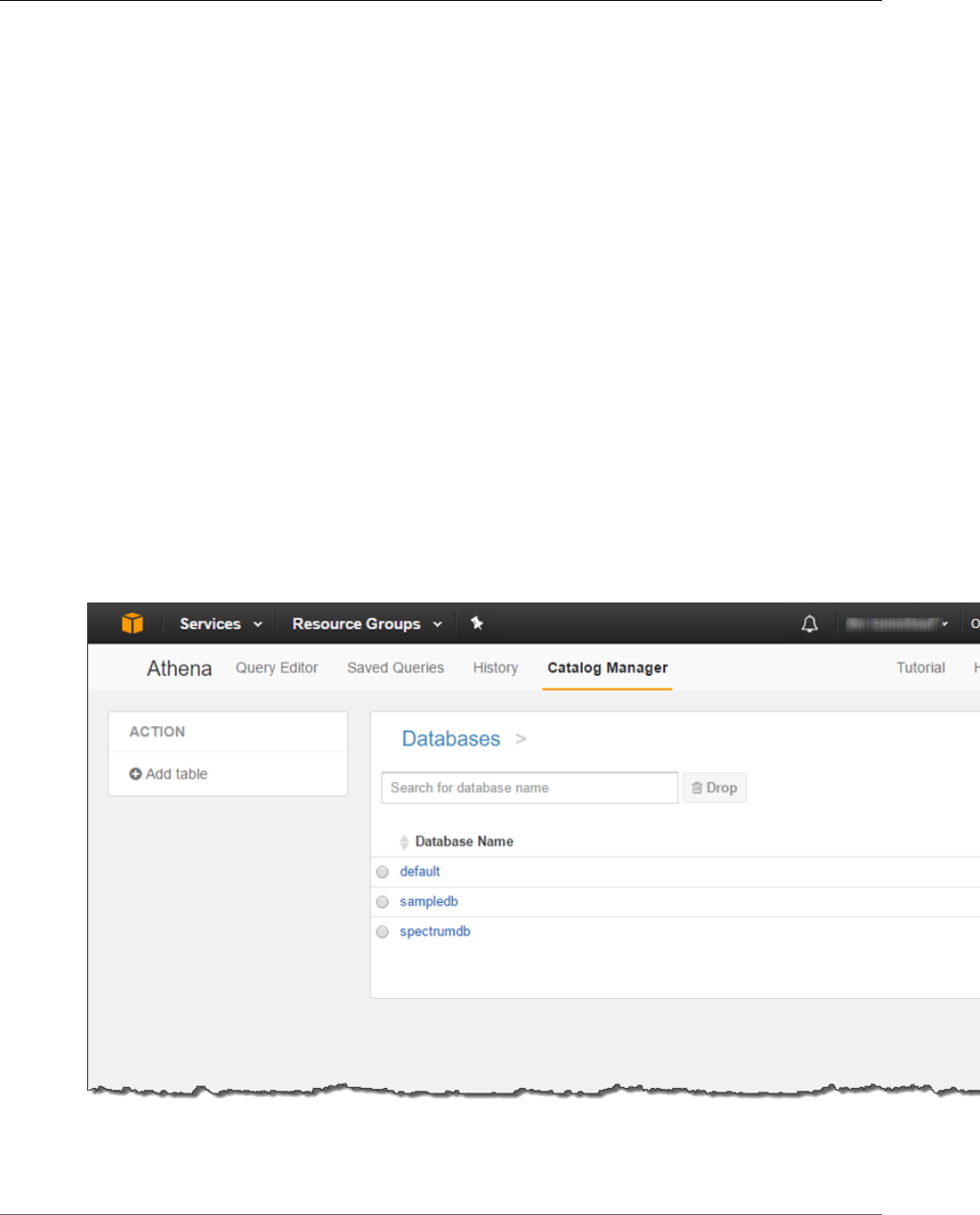This screenshot has width=980, height=1215.
Task: Go to the History tab
Action: pyautogui.click(x=495, y=668)
